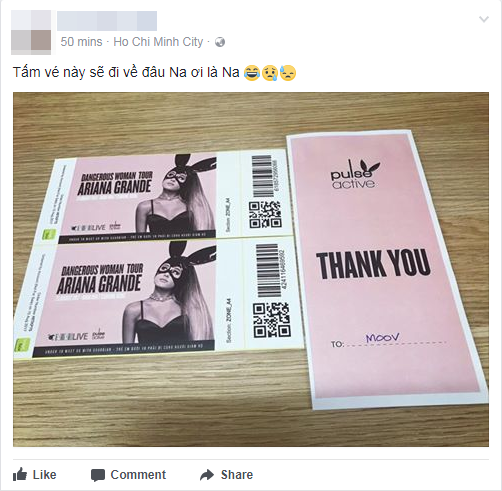Open the post options chevron menu

tap(484, 19)
